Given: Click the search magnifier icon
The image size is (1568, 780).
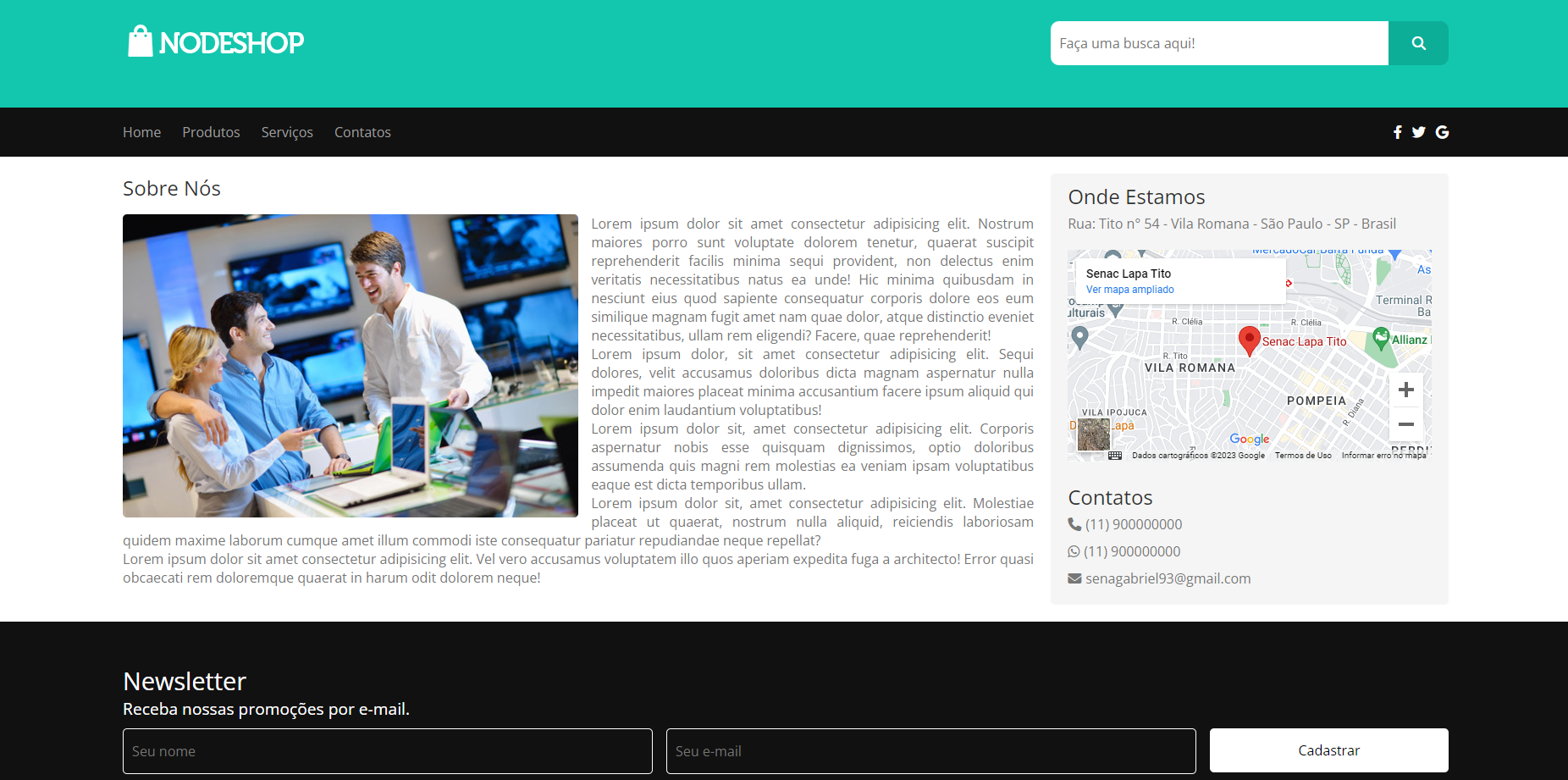Looking at the screenshot, I should pyautogui.click(x=1417, y=42).
